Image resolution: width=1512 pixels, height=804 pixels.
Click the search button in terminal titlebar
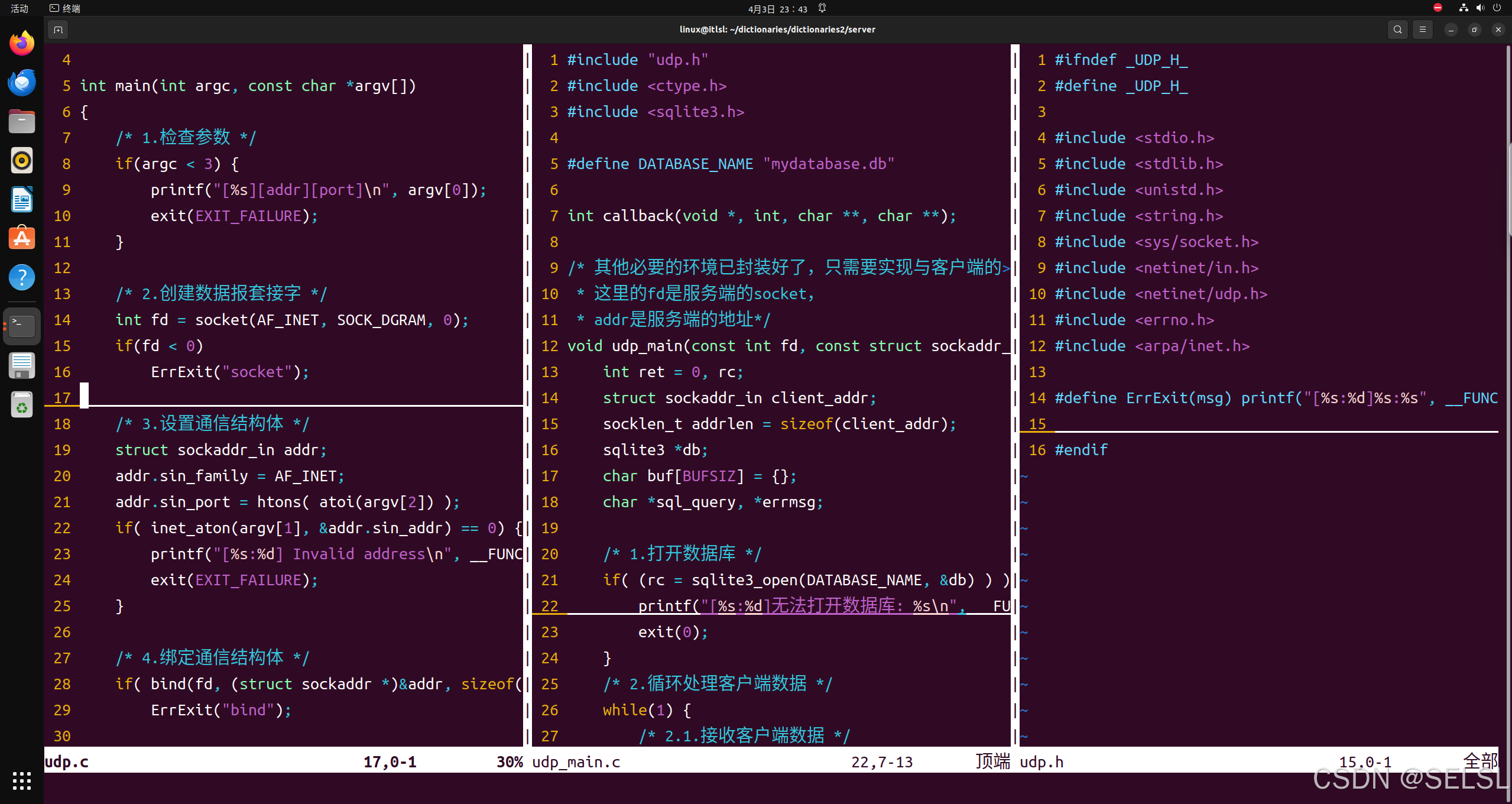tap(1397, 29)
